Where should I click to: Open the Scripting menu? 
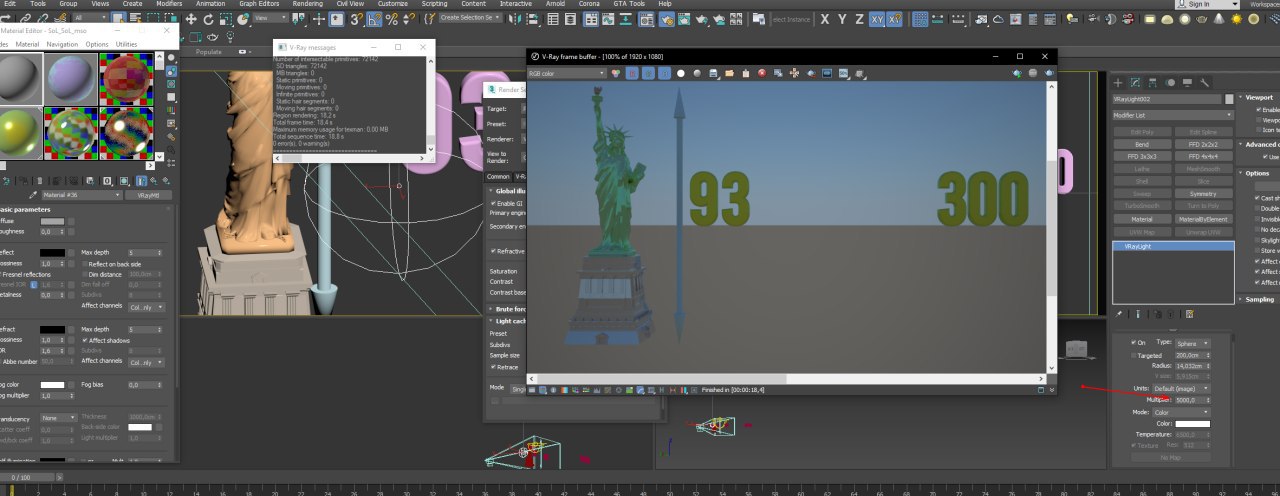coord(434,4)
